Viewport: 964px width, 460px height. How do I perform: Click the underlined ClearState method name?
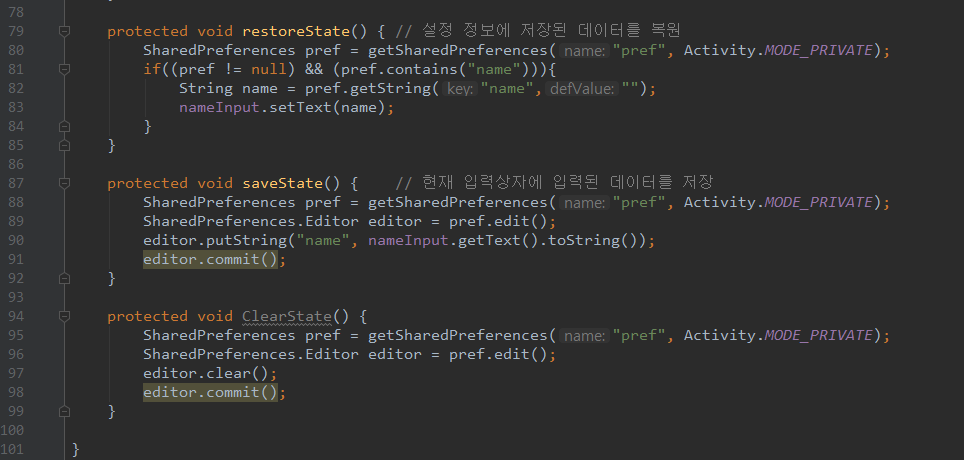tap(287, 316)
